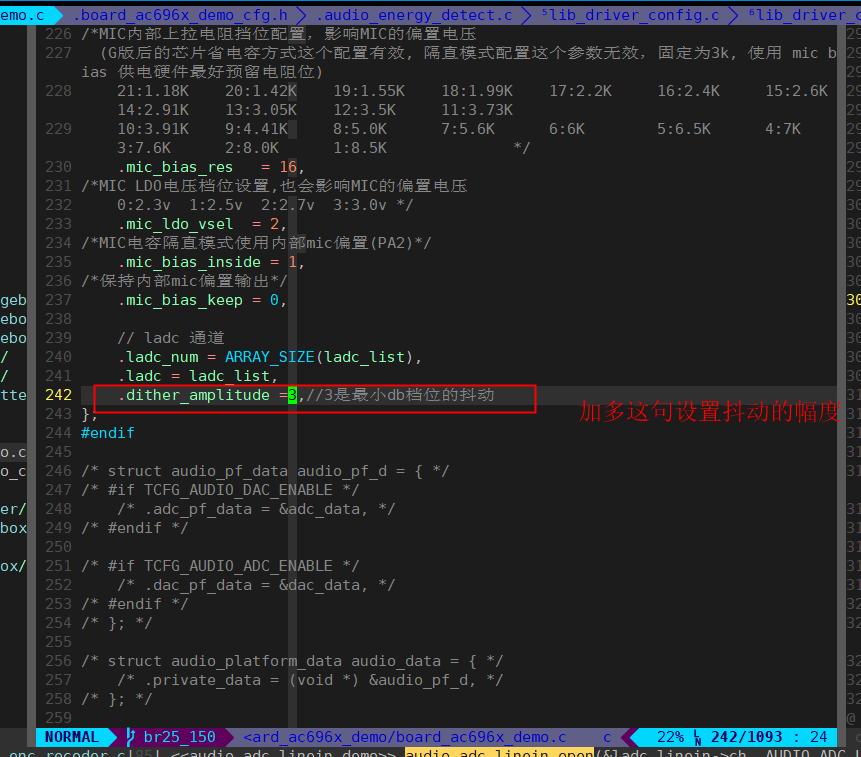This screenshot has height=757, width=861.
Task: Click the file path board_ac696x_demo.c in statusline
Action: (x=405, y=737)
